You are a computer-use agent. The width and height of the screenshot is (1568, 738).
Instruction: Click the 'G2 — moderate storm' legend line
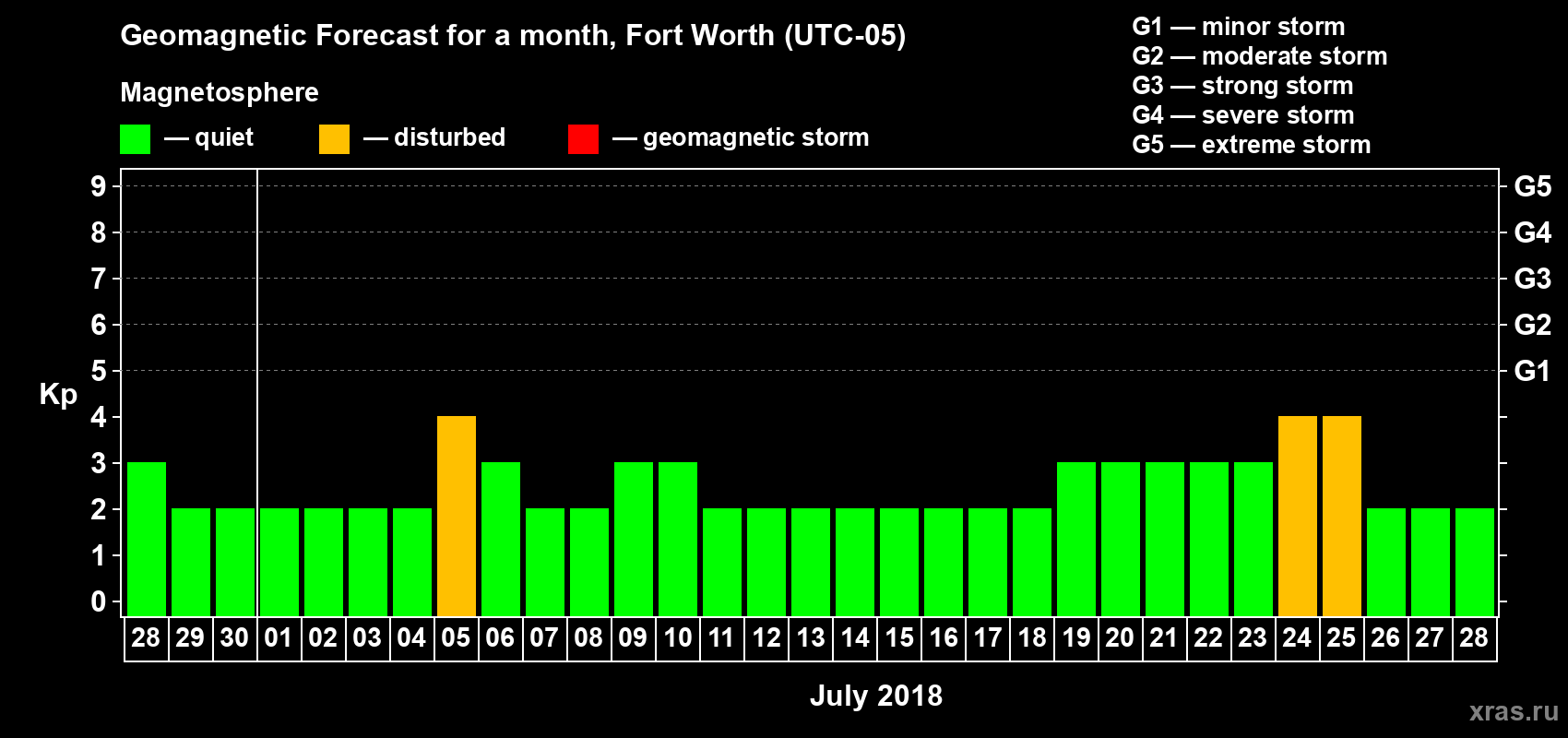point(1260,56)
